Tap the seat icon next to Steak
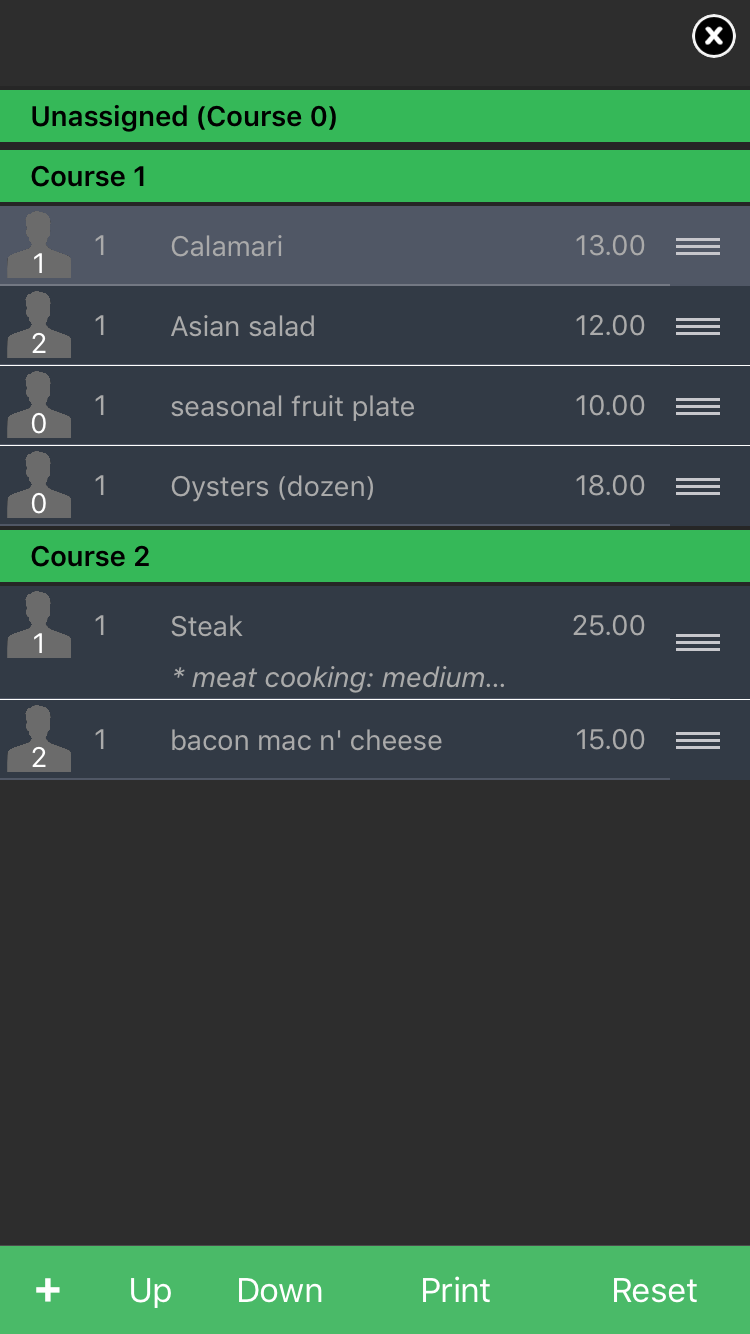750x1334 pixels. pyautogui.click(x=39, y=625)
